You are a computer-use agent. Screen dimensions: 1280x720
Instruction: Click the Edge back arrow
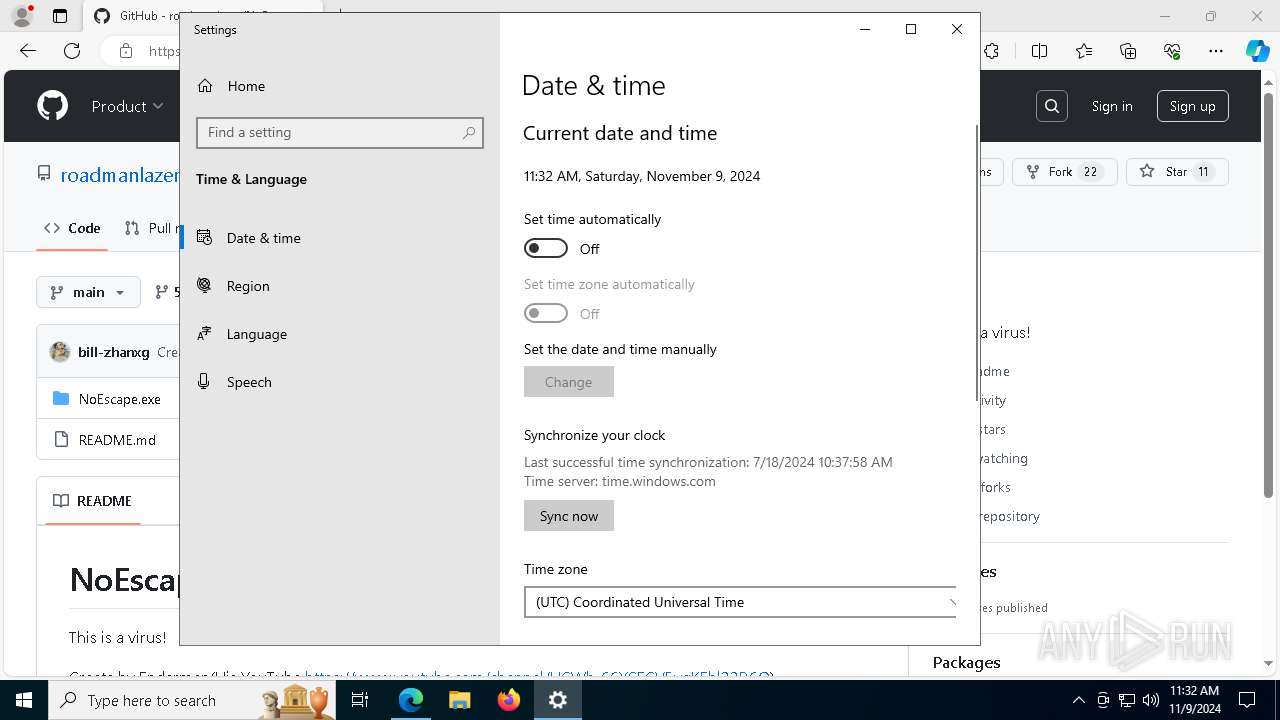point(28,51)
